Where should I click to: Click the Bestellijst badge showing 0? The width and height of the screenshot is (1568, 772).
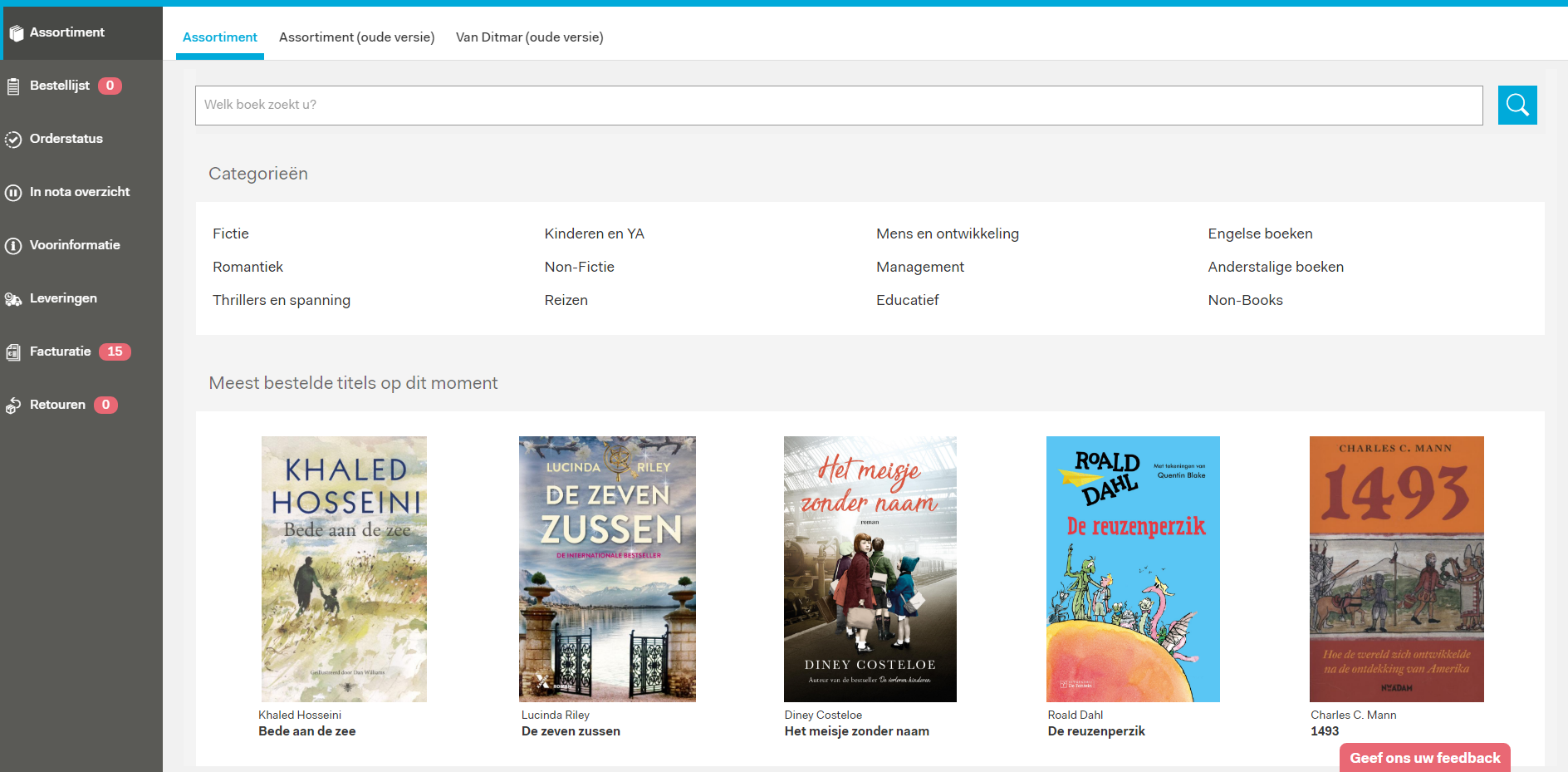(110, 86)
